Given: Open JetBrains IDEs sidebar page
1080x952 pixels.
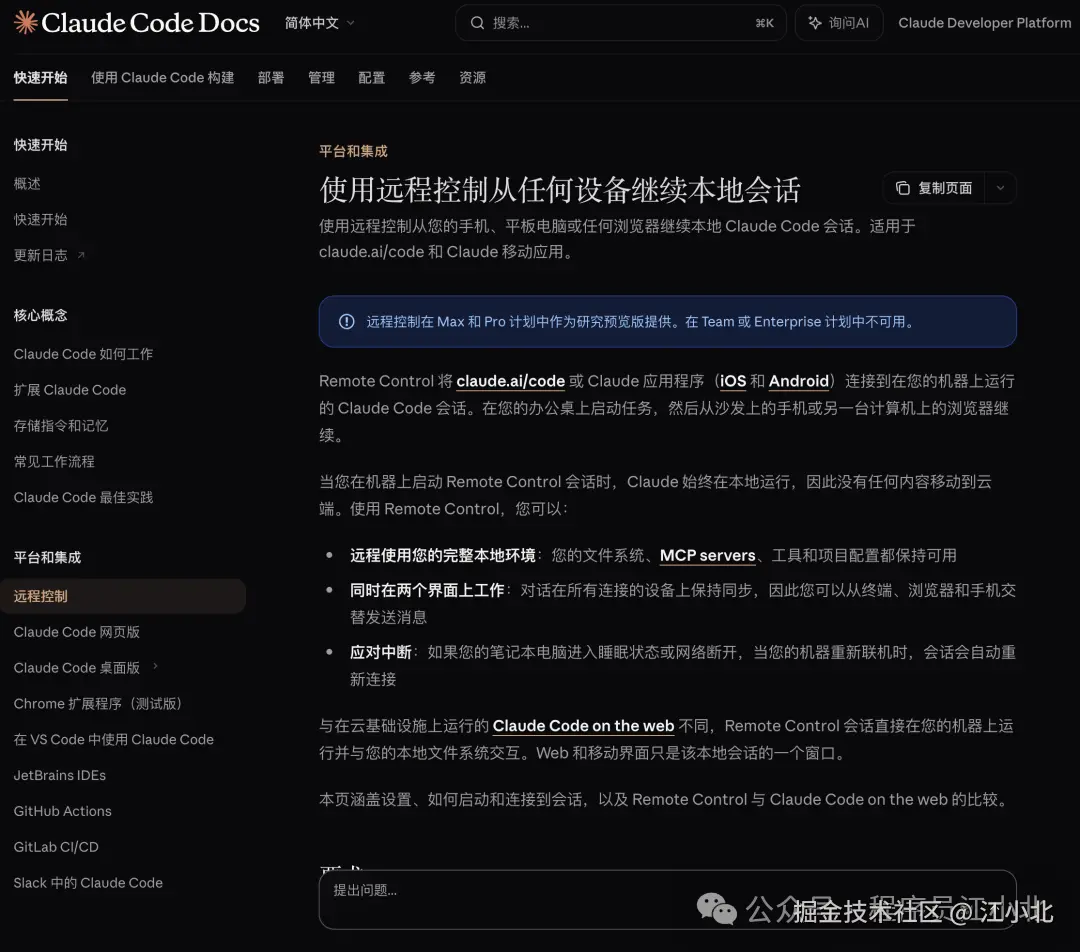Looking at the screenshot, I should tap(60, 775).
